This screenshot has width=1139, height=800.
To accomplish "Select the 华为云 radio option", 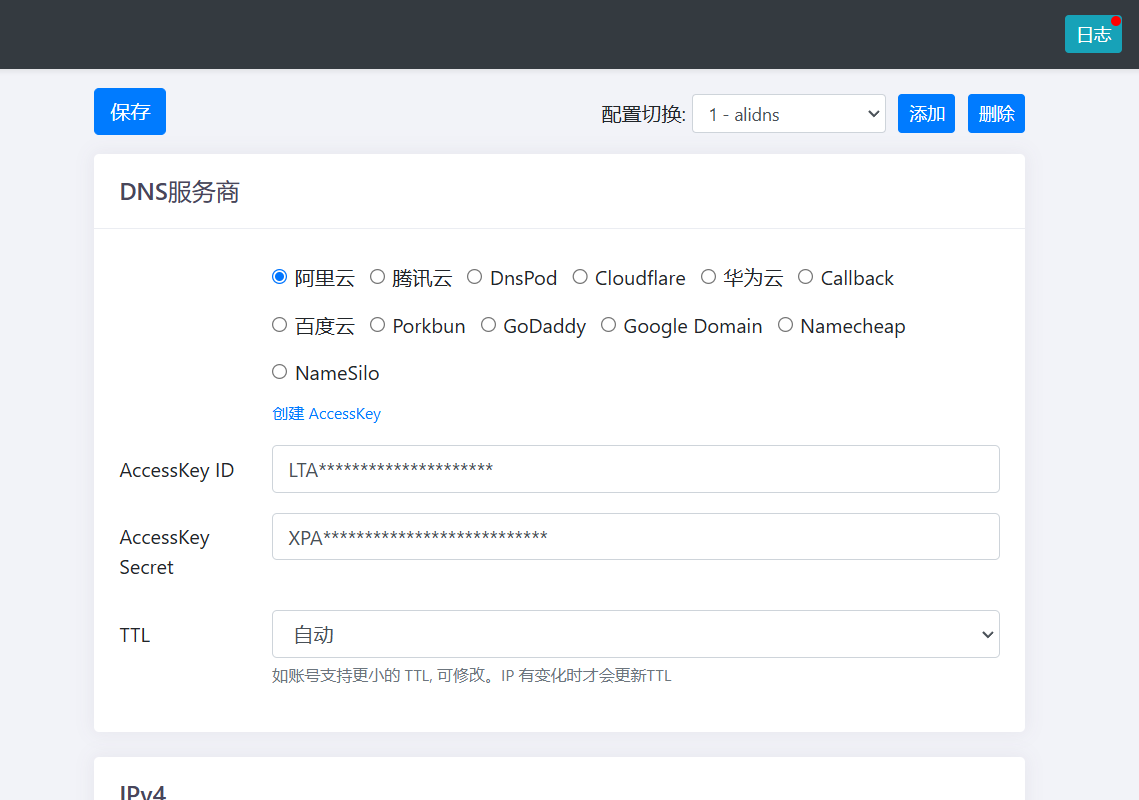I will click(708, 277).
